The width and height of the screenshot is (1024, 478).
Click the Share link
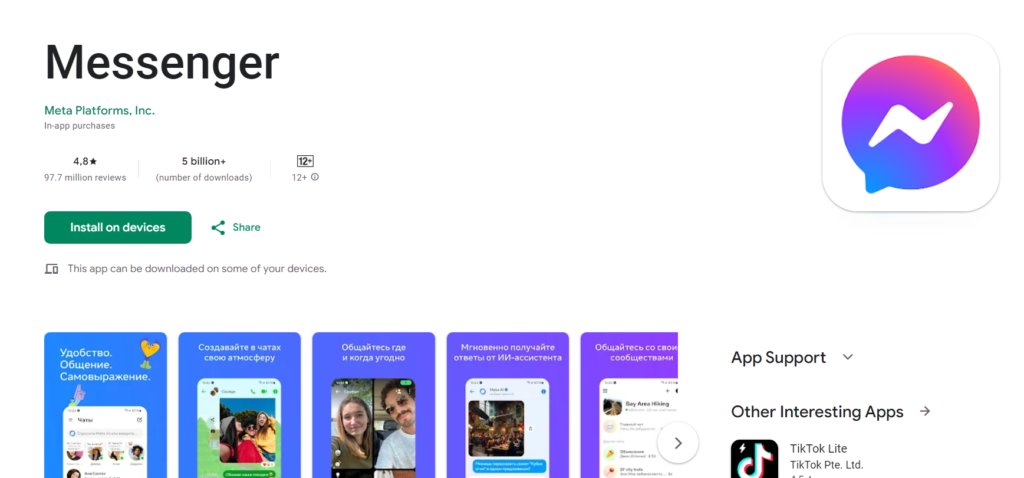(246, 227)
